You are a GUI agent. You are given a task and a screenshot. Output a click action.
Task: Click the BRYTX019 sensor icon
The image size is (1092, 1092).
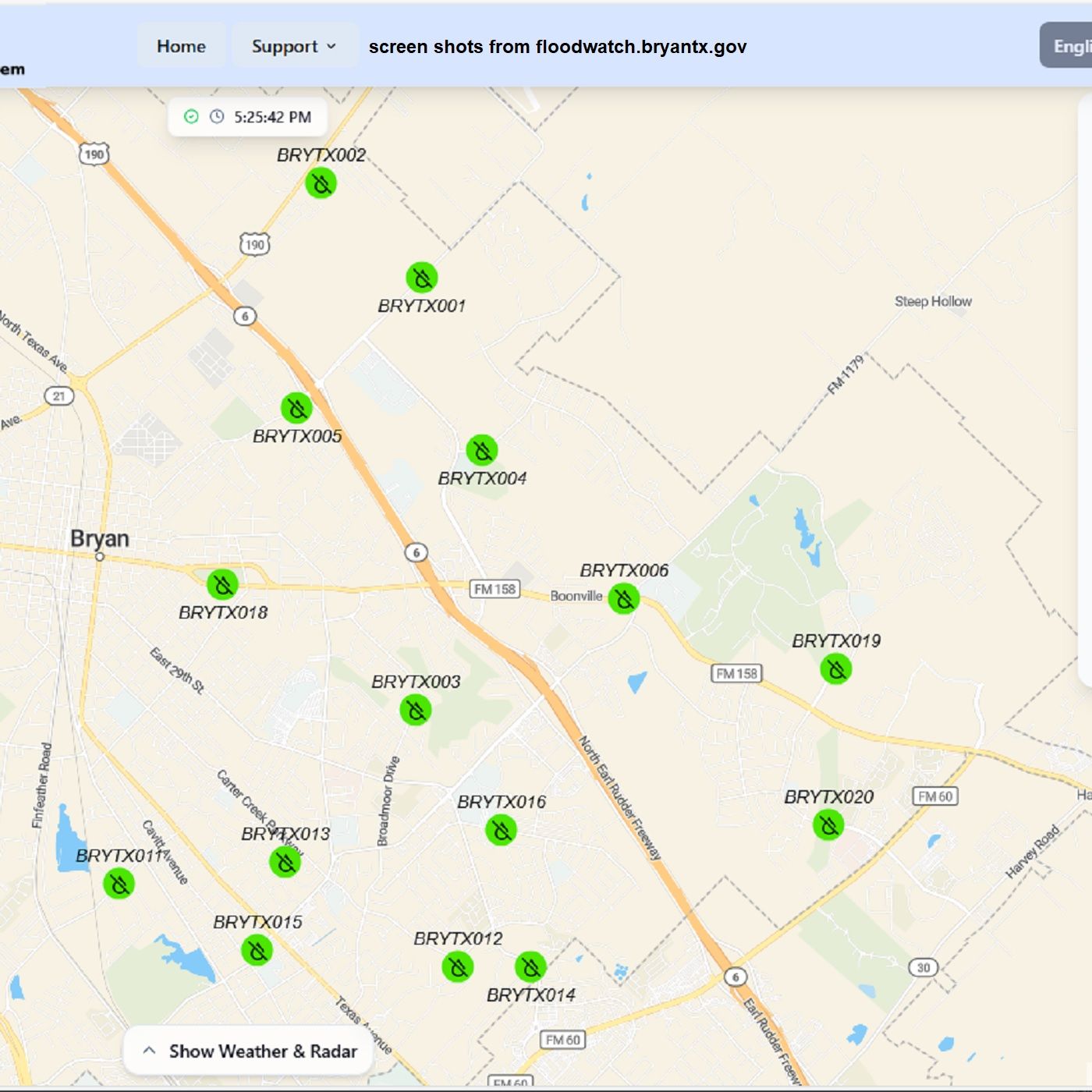836,669
